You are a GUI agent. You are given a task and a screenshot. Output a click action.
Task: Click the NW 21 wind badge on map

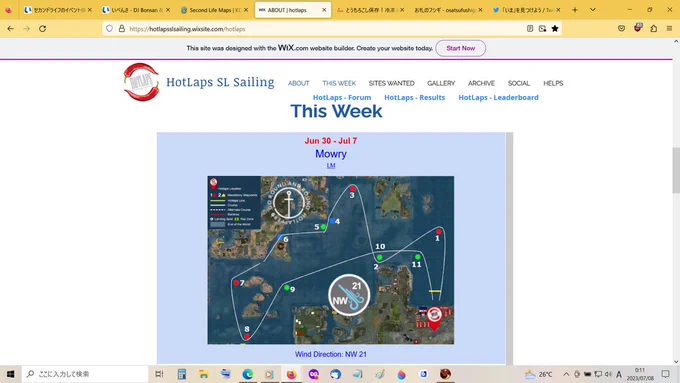[x=349, y=295]
